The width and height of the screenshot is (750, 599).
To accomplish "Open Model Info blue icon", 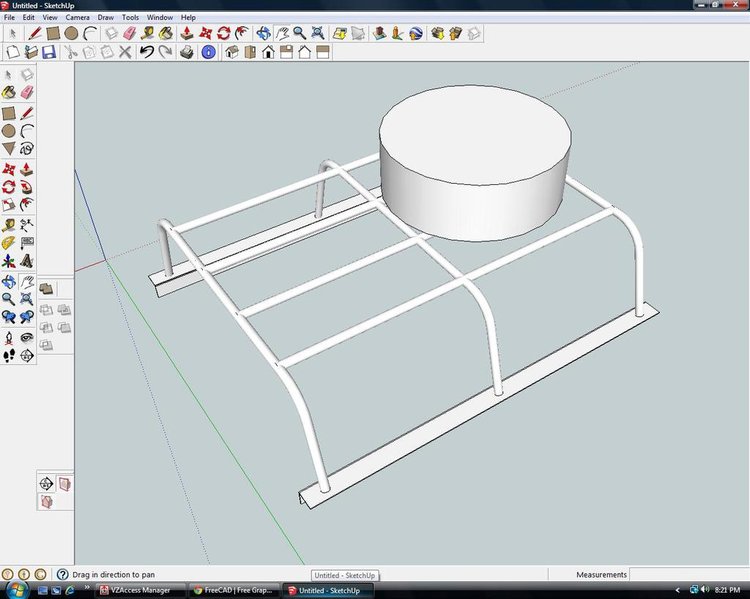I will tap(208, 52).
